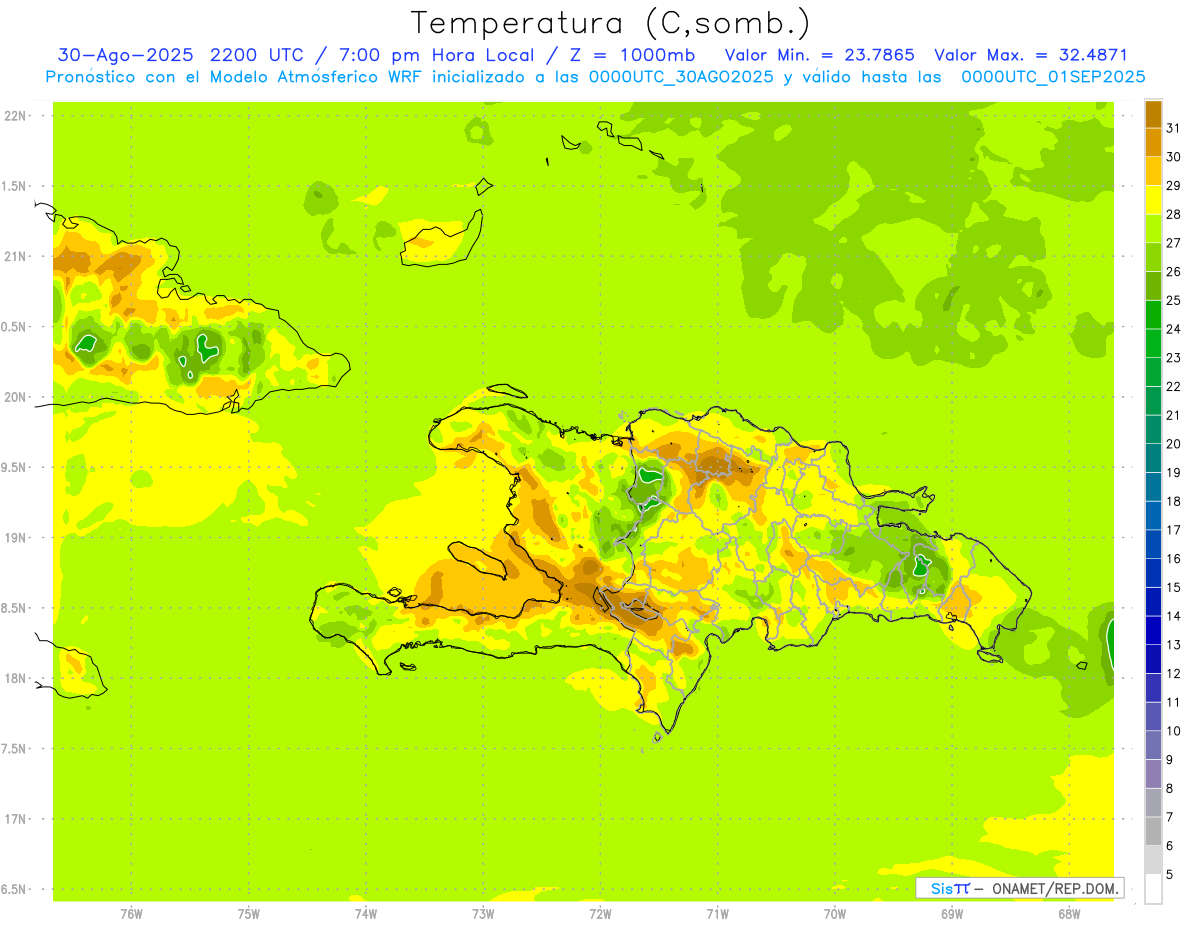Click the "21N" latitude axis label
1200x927 pixels.
point(16,257)
